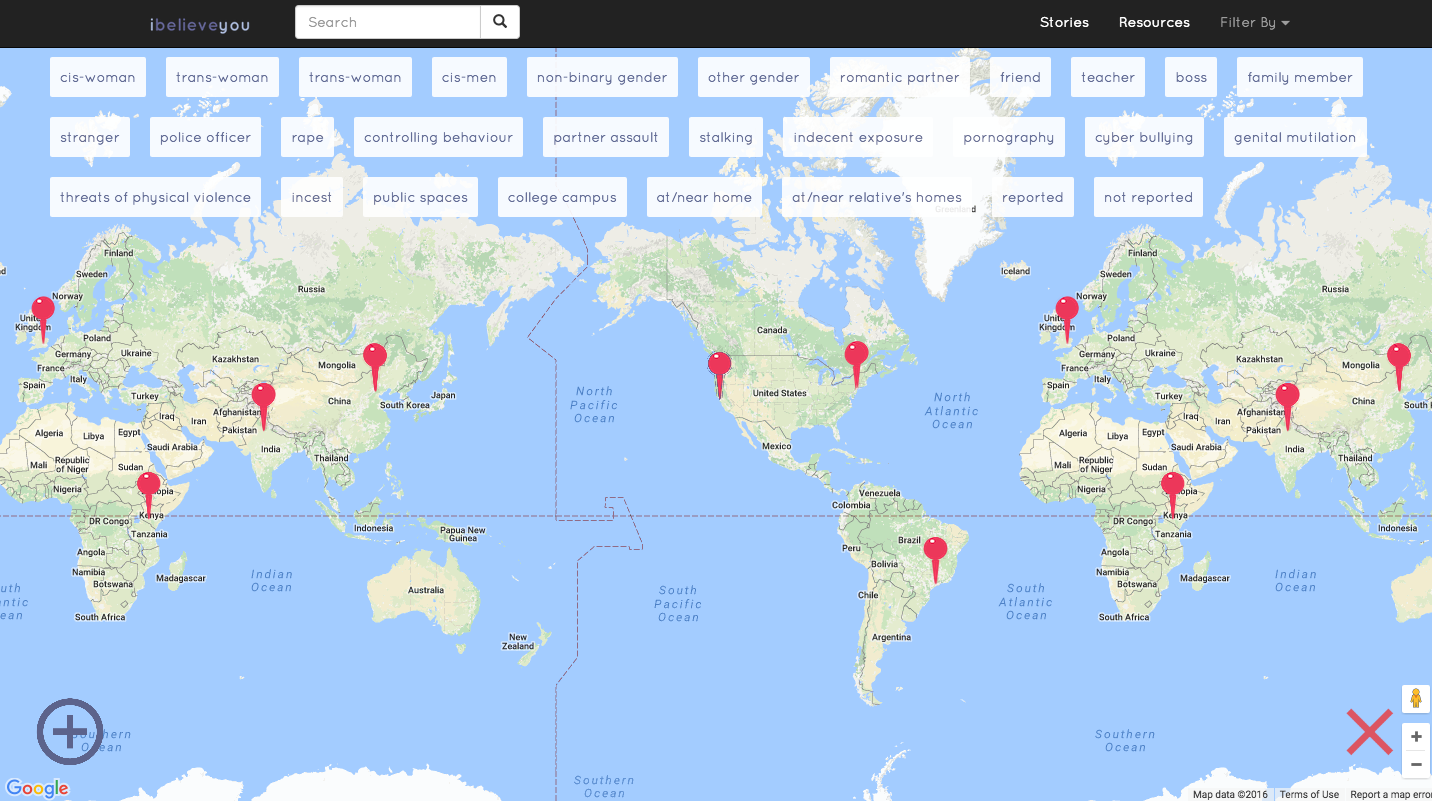Click the ibelieveyou logo
This screenshot has height=801, width=1432.
pyautogui.click(x=200, y=24)
